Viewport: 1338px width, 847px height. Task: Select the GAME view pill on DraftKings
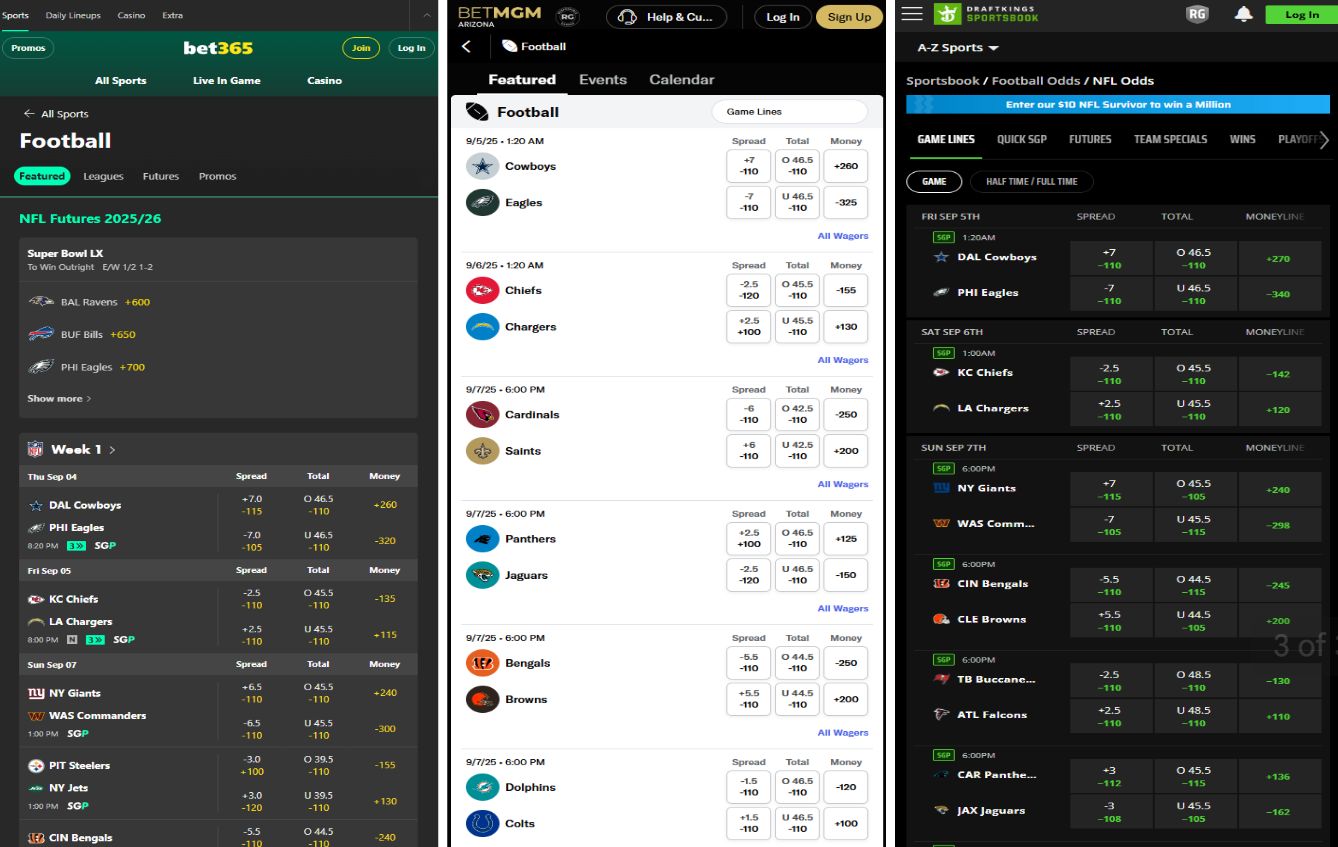pos(934,182)
